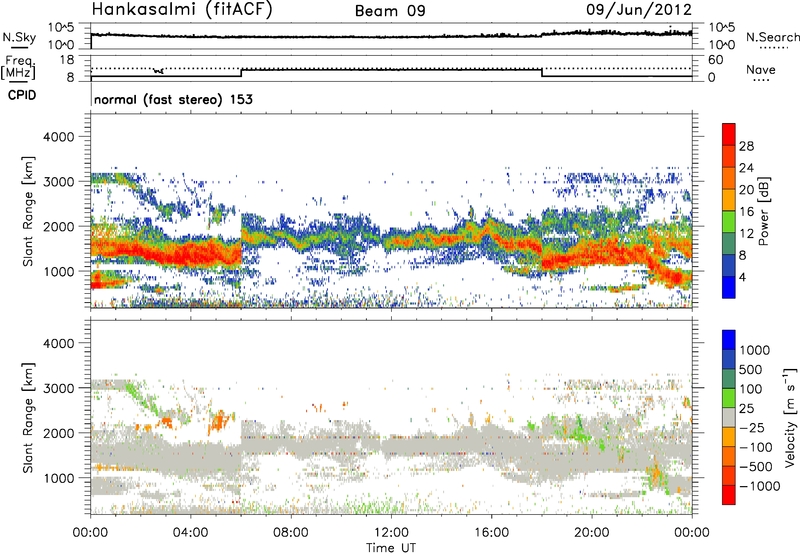Image resolution: width=800 pixels, height=554 pixels.
Task: Click the '60' tick on the Nave axis
Action: [716, 60]
